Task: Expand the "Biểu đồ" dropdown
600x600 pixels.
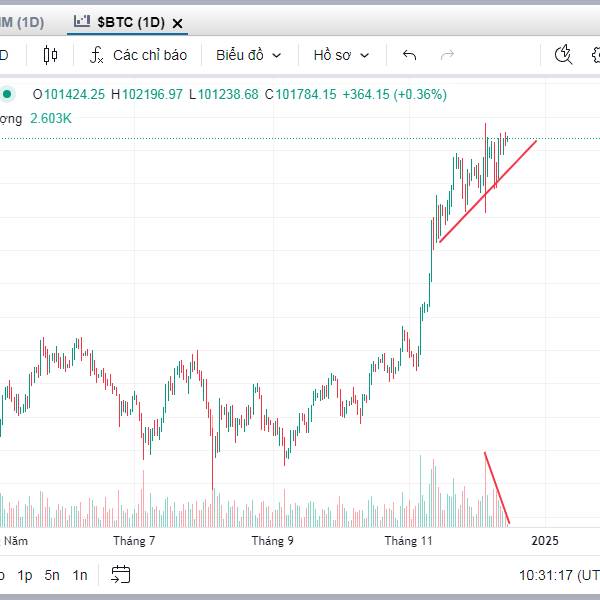Action: coord(248,55)
